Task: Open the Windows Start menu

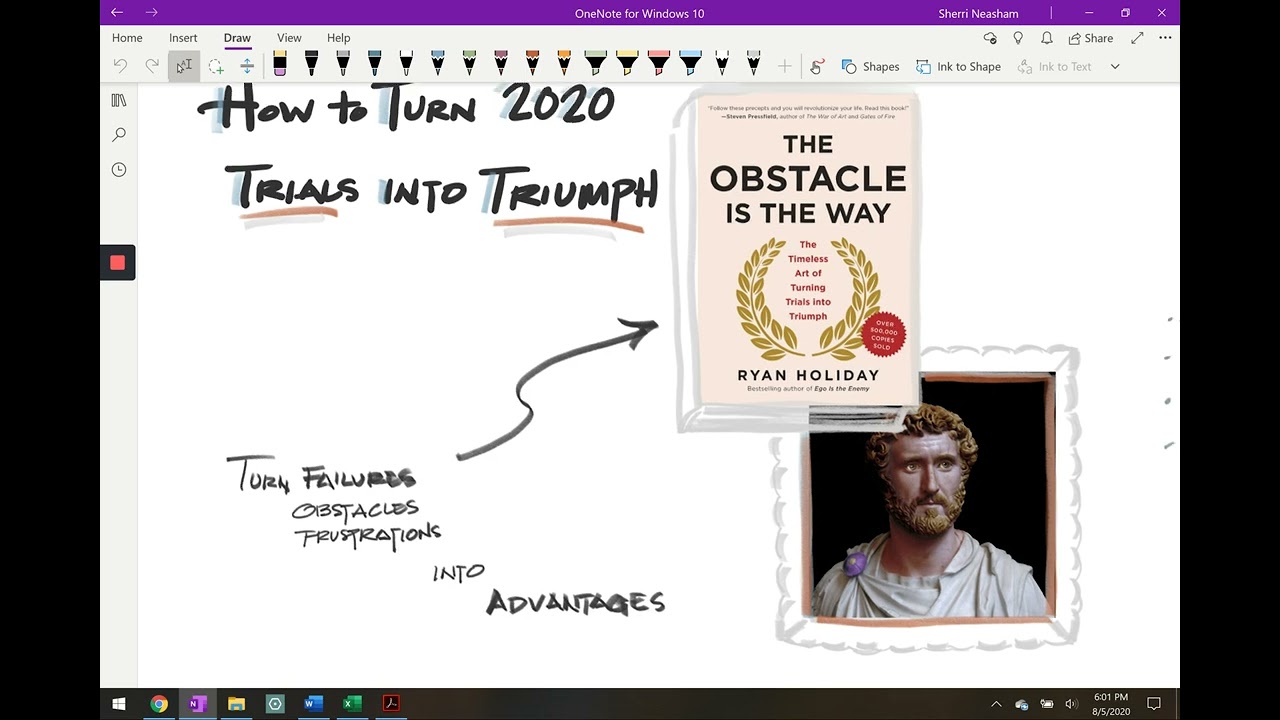Action: click(x=119, y=704)
